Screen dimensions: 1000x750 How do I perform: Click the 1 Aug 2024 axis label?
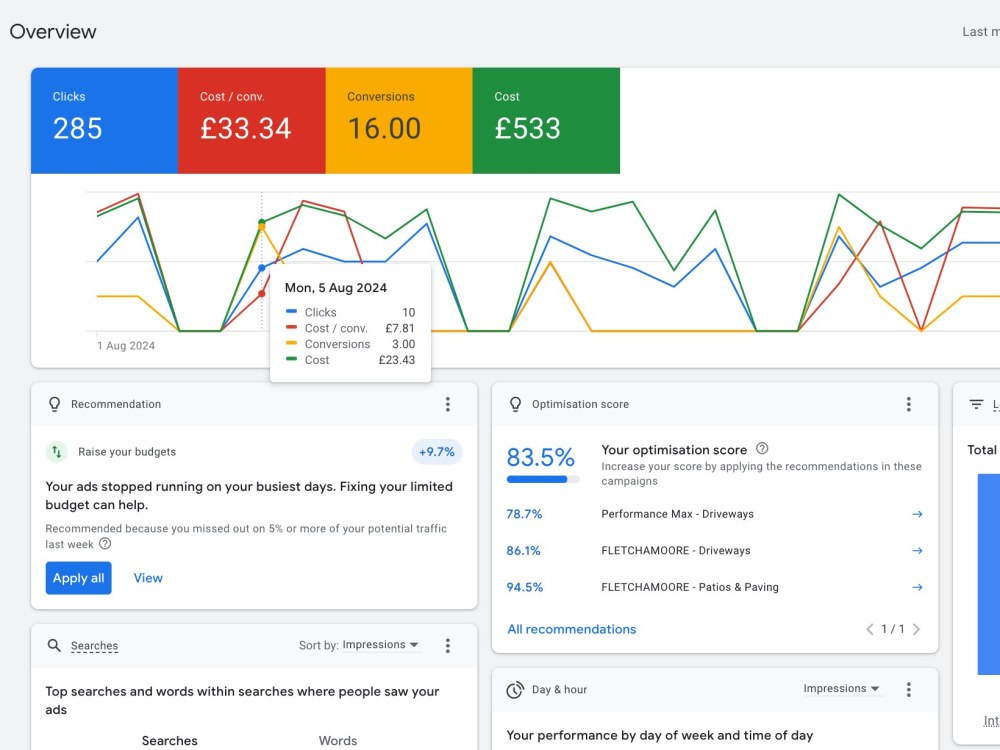pyautogui.click(x=126, y=346)
